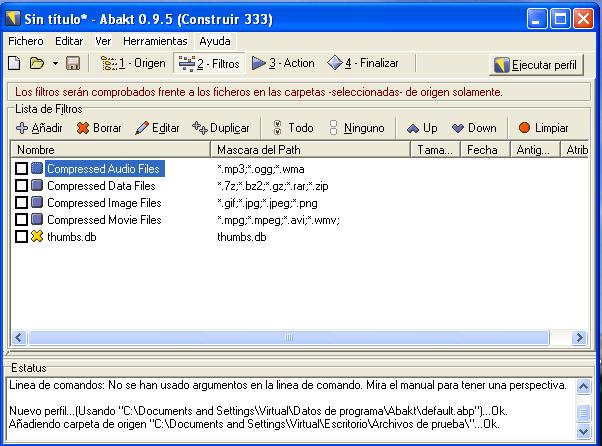Click the Fecha column header
Viewport: 602px width, 446px height.
[x=485, y=150]
